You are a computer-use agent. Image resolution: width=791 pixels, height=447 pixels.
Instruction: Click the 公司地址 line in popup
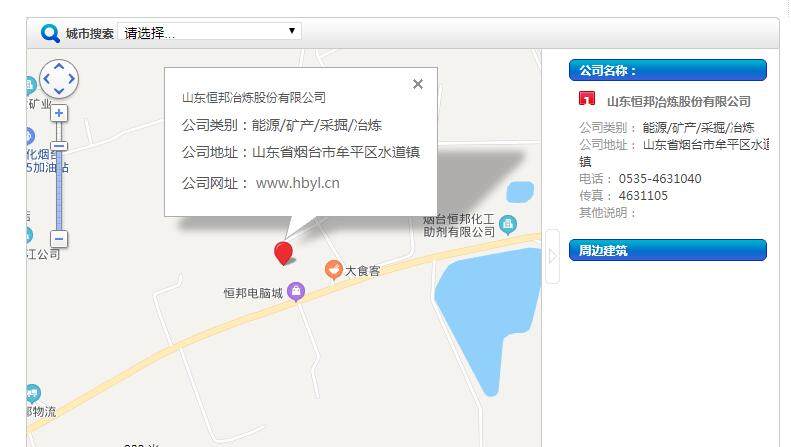click(x=301, y=152)
